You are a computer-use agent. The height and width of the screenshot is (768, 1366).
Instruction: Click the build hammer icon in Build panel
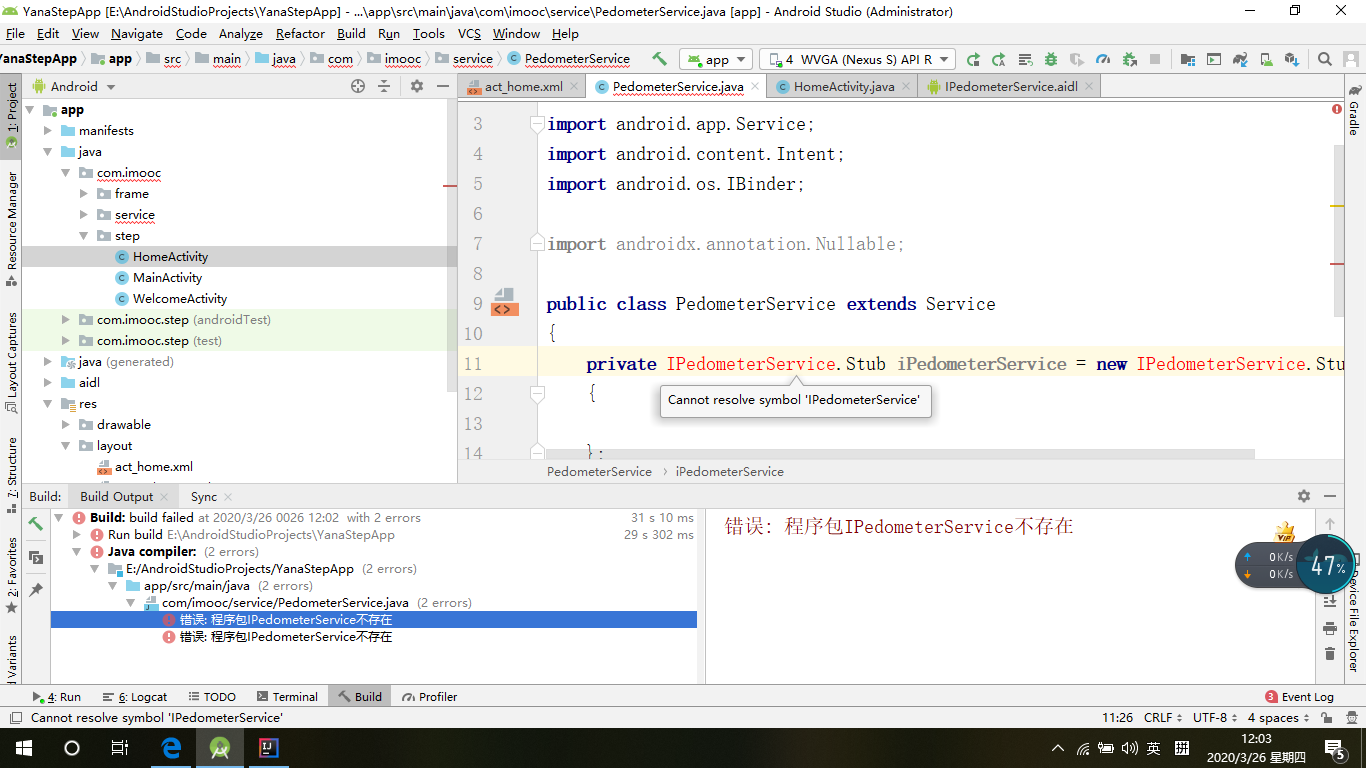coord(36,524)
